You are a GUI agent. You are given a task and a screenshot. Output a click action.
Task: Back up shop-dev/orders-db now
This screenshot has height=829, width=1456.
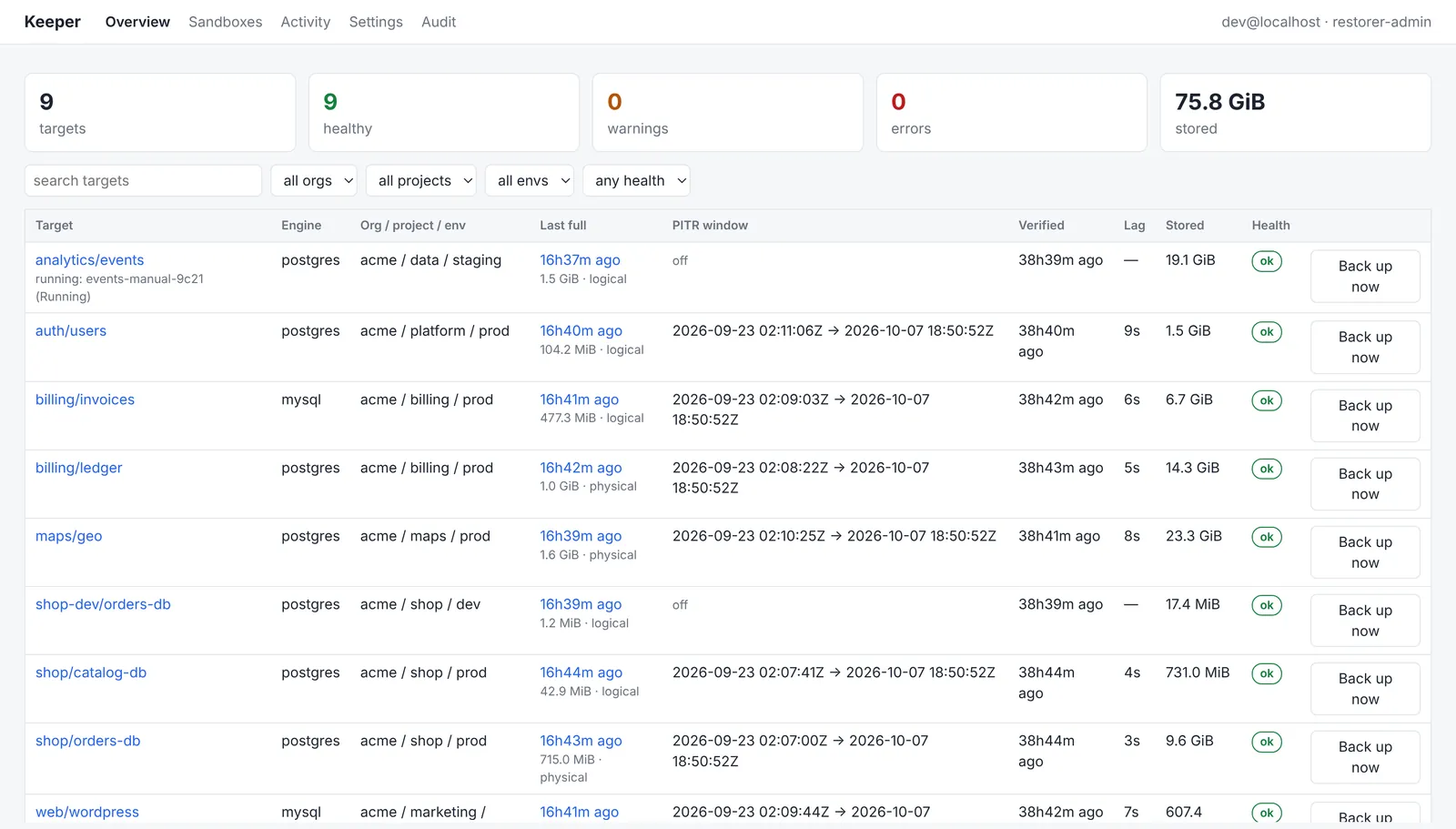click(1365, 621)
